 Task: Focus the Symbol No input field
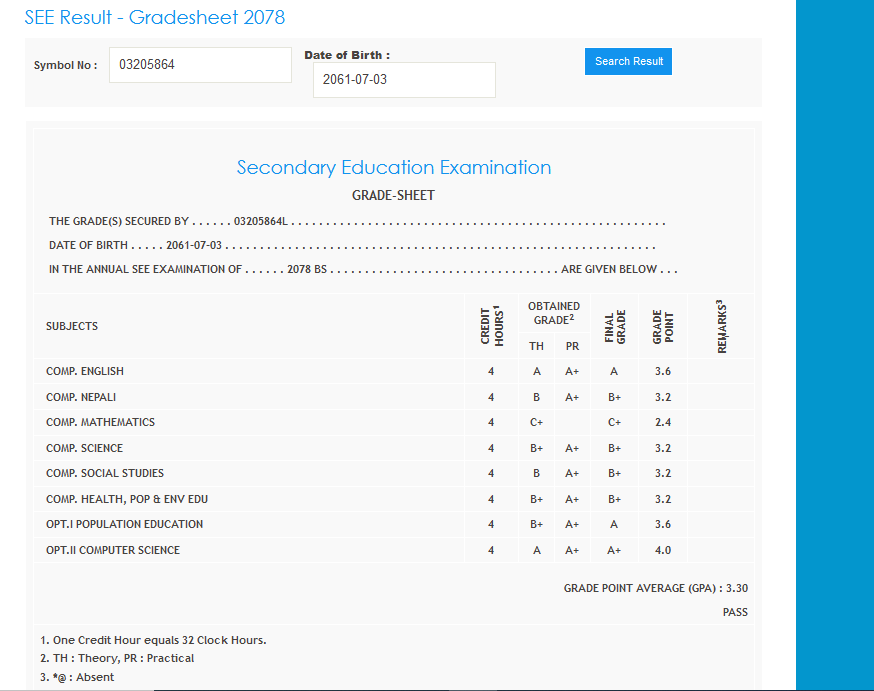pyautogui.click(x=200, y=65)
